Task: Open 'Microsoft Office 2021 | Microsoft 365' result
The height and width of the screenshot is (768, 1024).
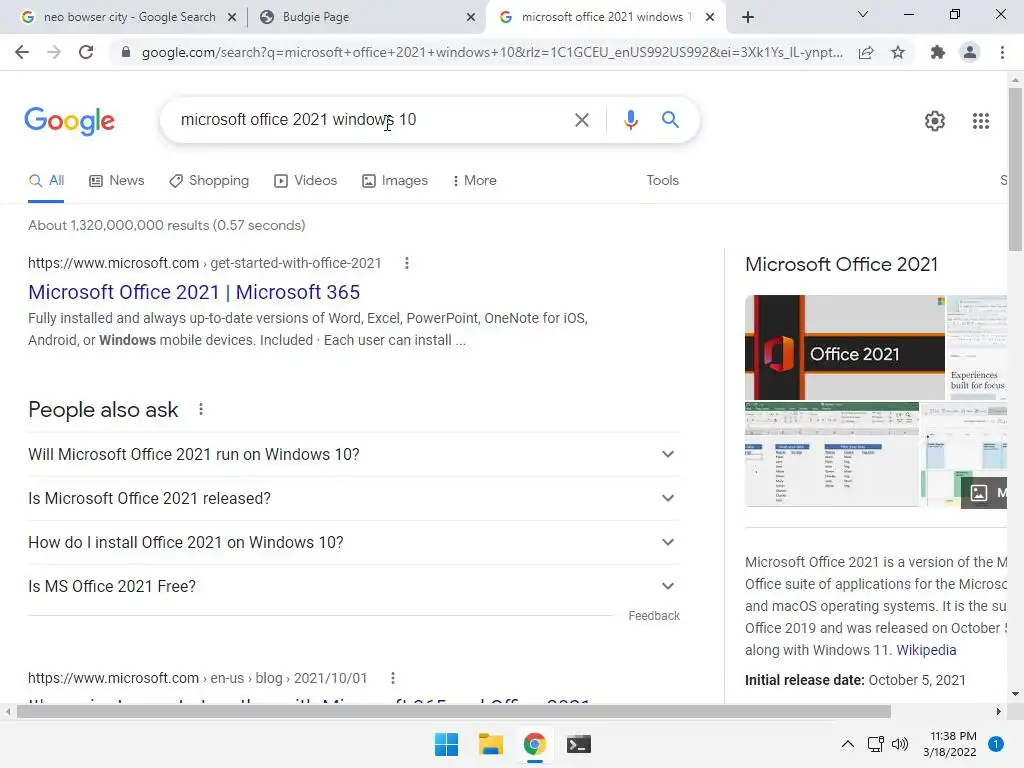Action: coord(194,292)
